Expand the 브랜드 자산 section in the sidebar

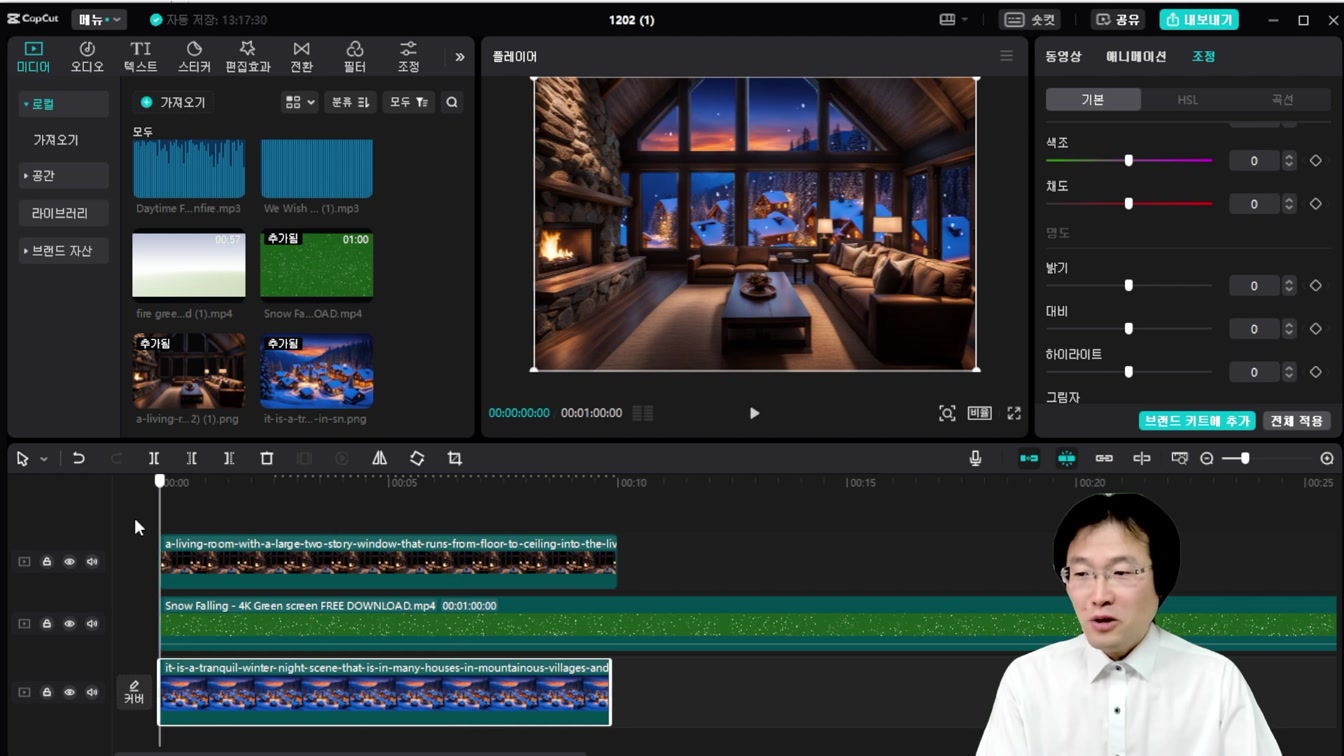point(62,251)
